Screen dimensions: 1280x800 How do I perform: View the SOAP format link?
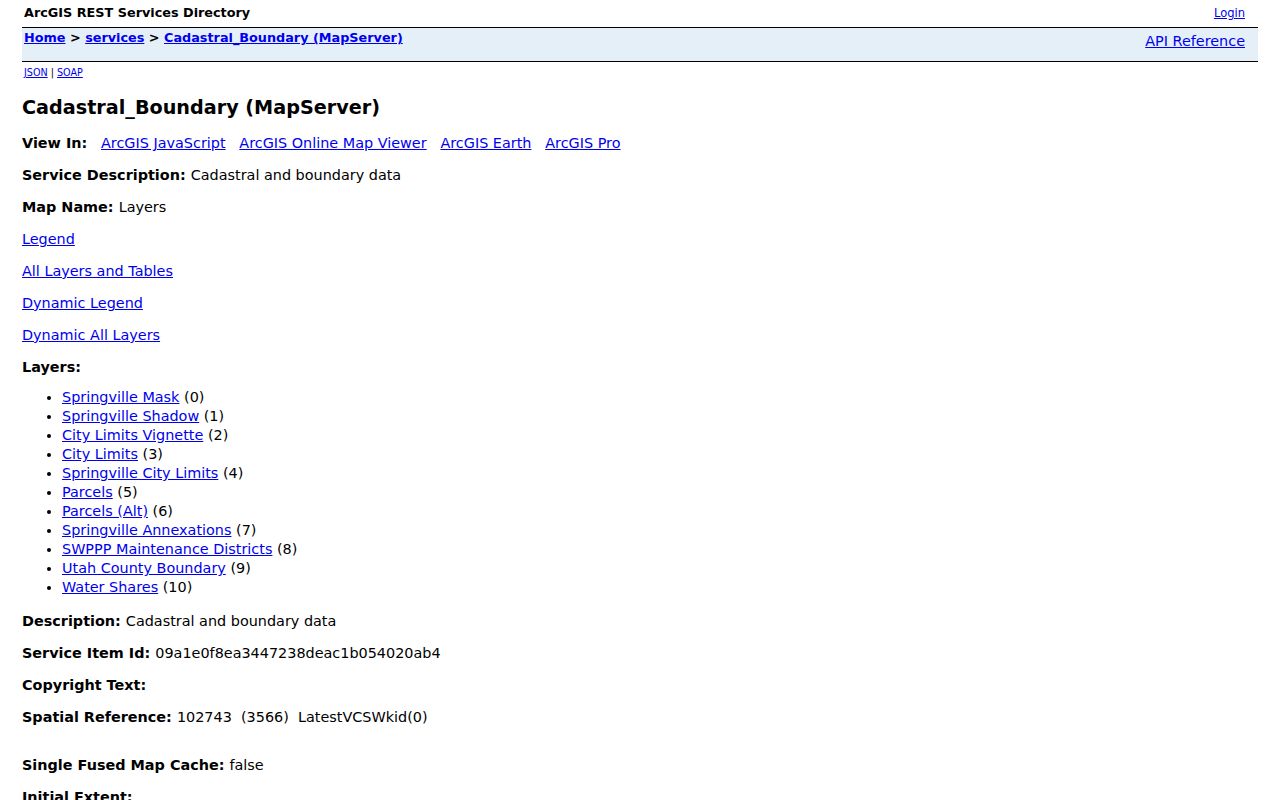[x=69, y=73]
